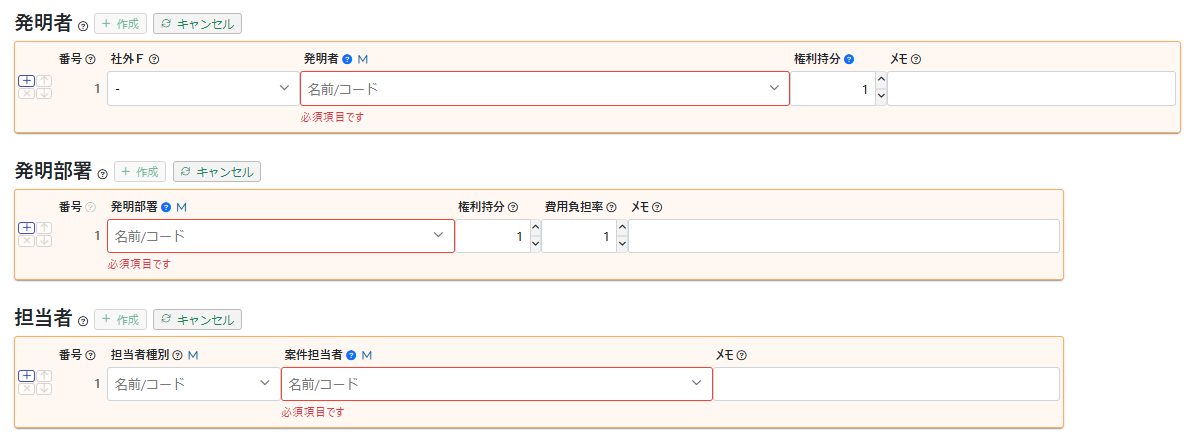
Task: Click the add-row plus icon in 担当者 section
Action: tap(26, 376)
